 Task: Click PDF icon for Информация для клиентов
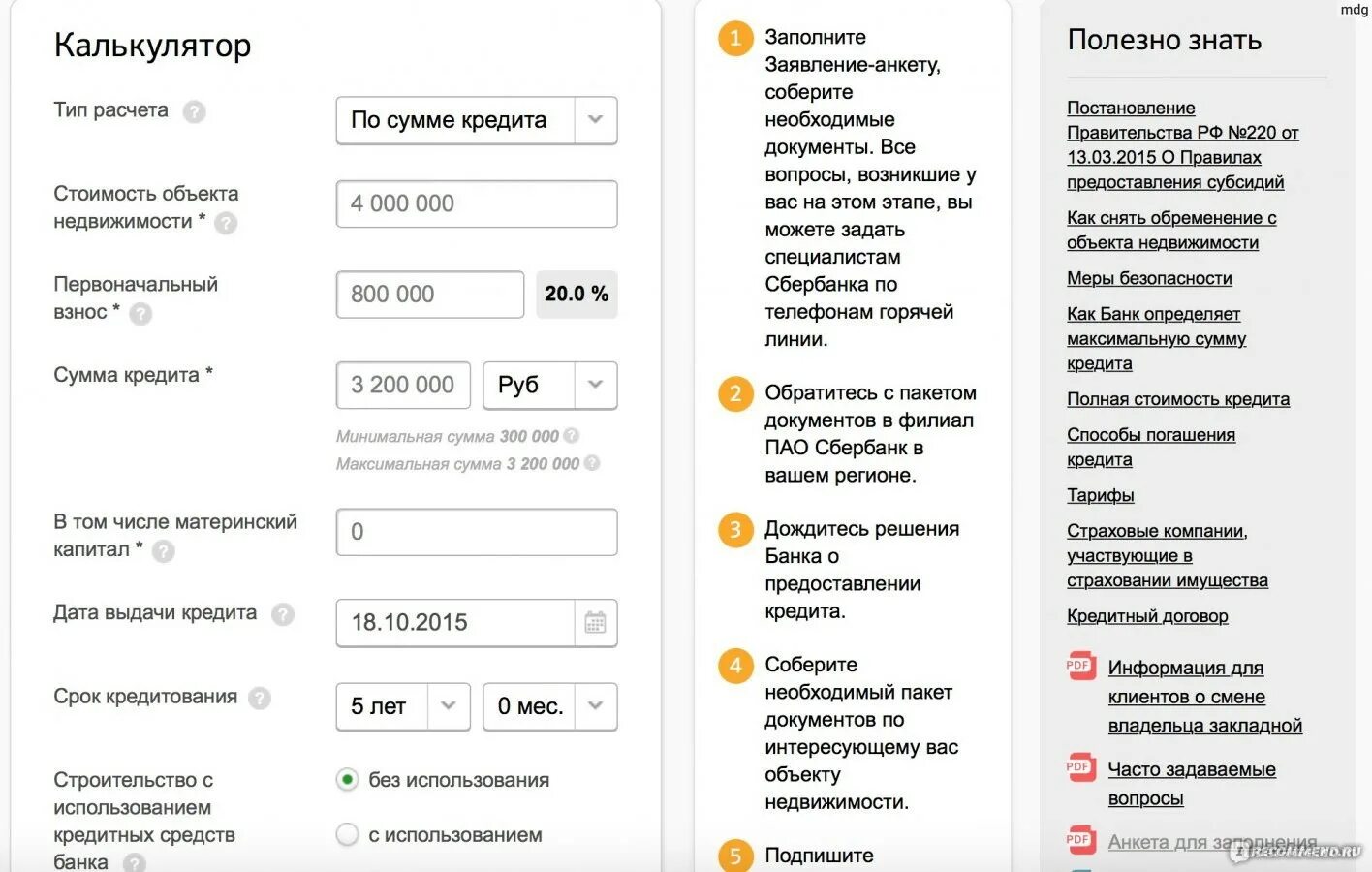pos(1080,667)
